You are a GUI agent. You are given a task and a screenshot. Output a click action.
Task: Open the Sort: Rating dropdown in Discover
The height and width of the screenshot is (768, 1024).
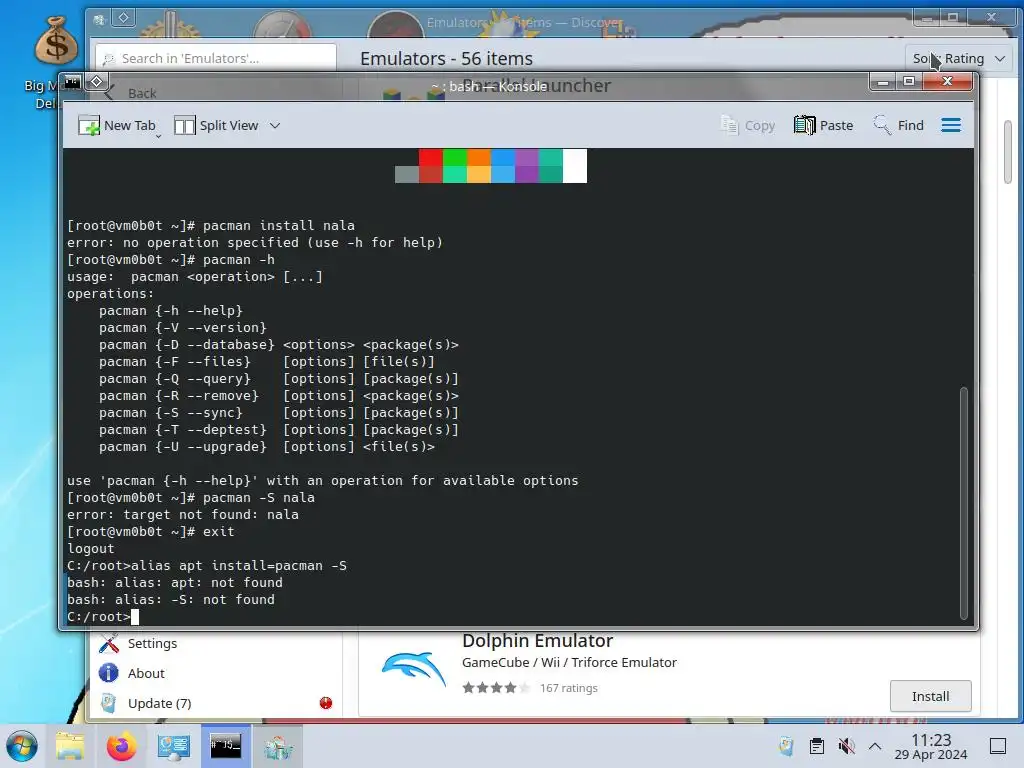[x=959, y=58]
